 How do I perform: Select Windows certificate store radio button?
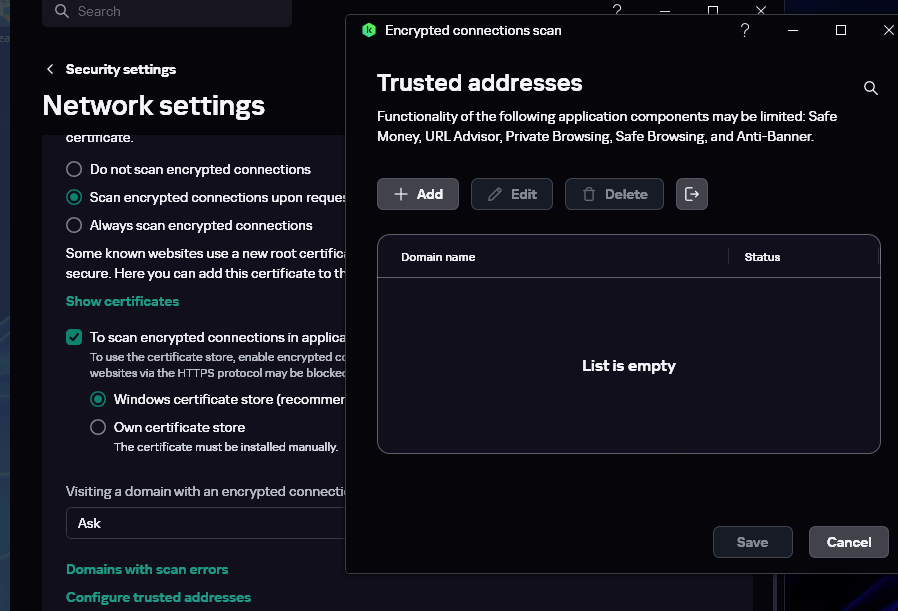pos(98,399)
